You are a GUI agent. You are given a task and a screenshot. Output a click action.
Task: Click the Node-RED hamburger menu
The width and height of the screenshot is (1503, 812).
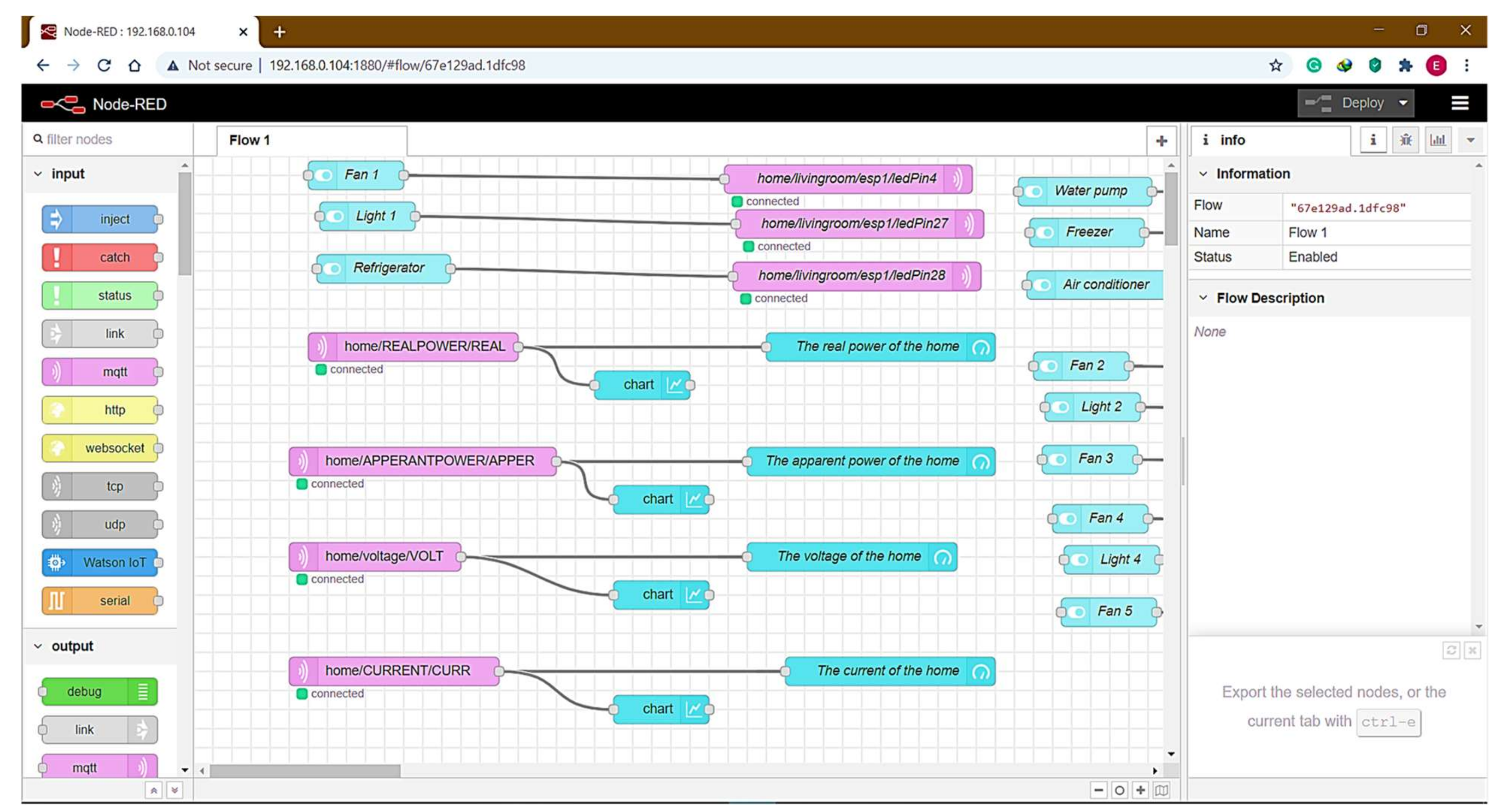pyautogui.click(x=1459, y=103)
